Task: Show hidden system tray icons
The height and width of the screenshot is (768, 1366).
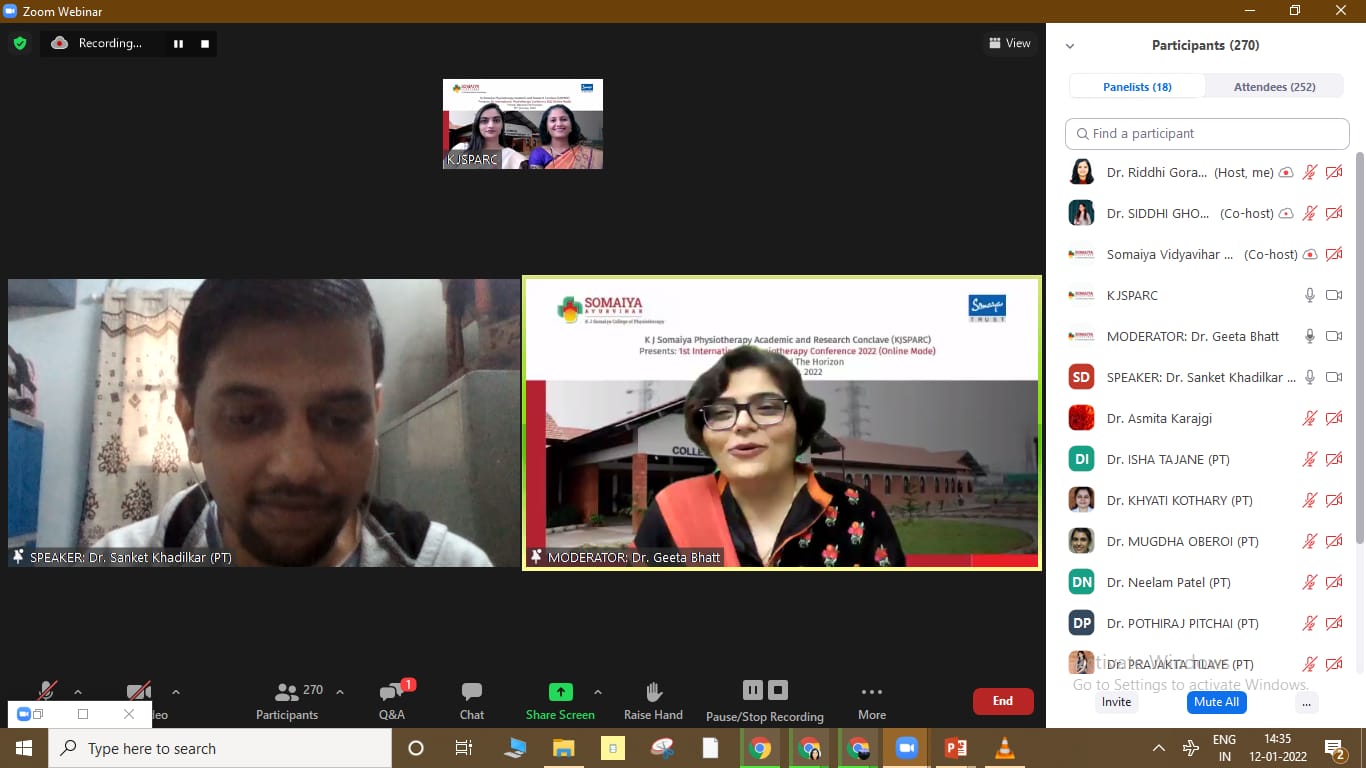Action: (x=1158, y=748)
